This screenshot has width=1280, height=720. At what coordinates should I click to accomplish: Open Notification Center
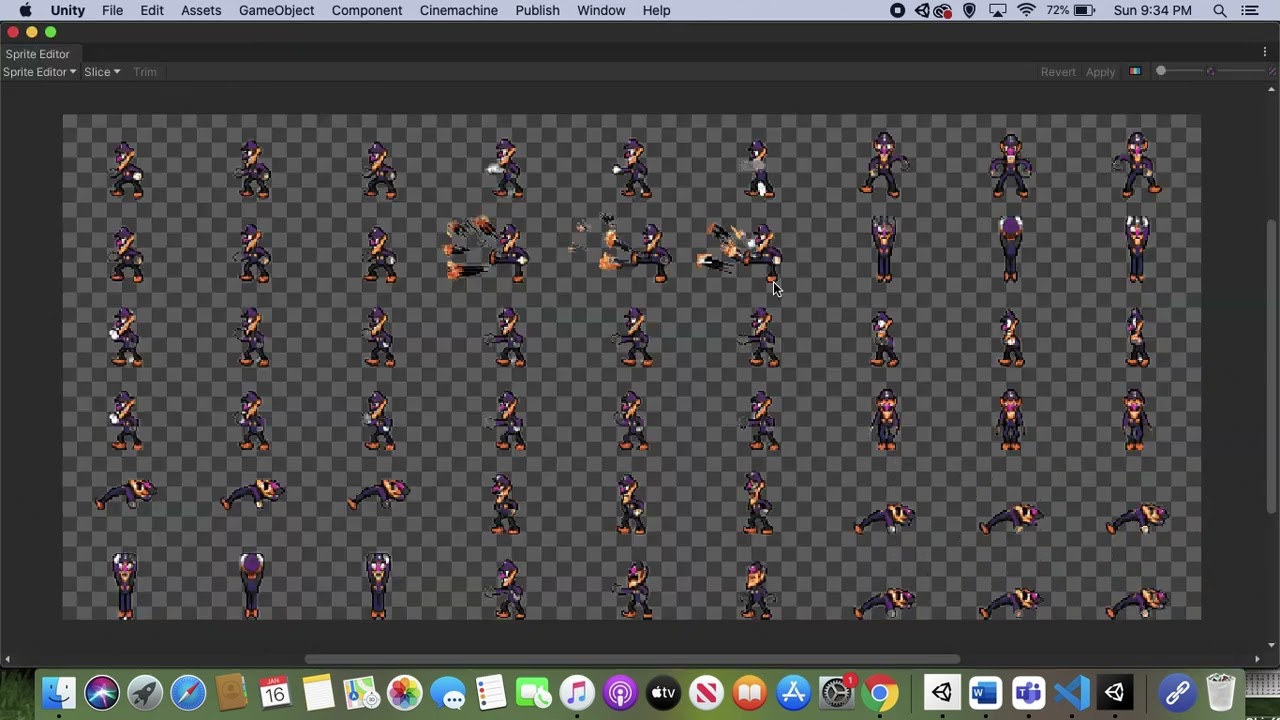point(1250,10)
